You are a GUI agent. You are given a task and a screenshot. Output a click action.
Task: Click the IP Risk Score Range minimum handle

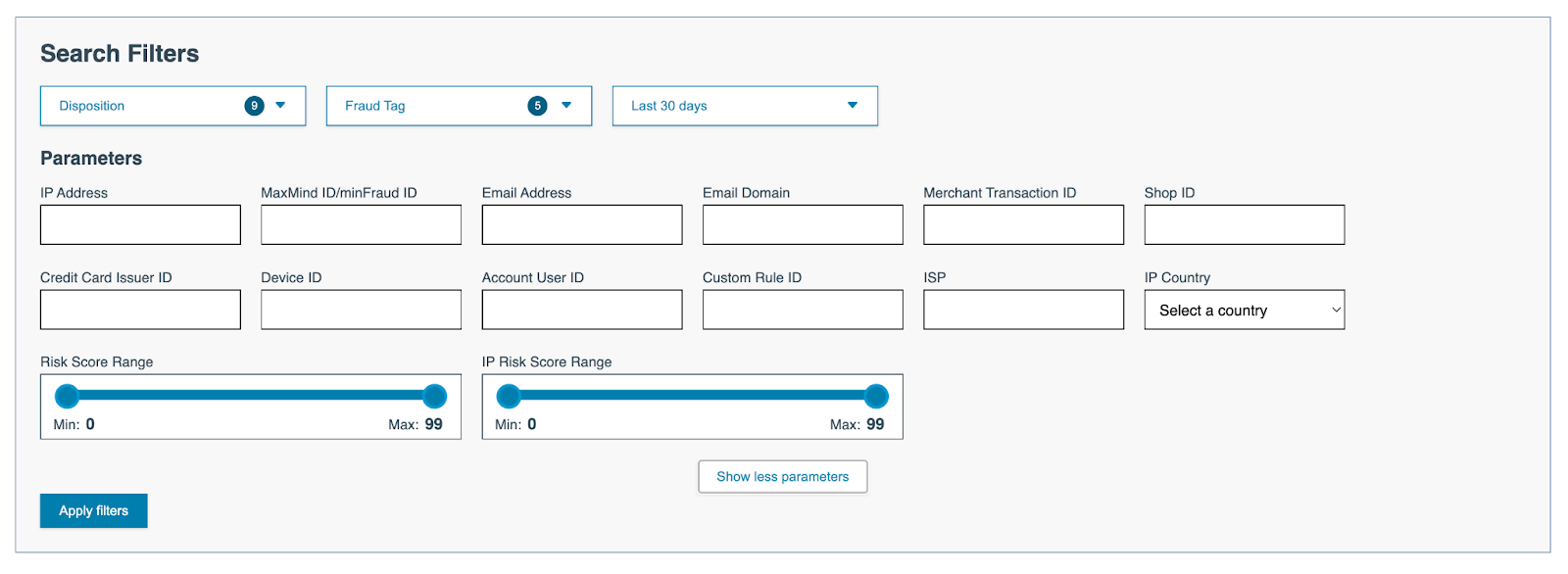509,396
